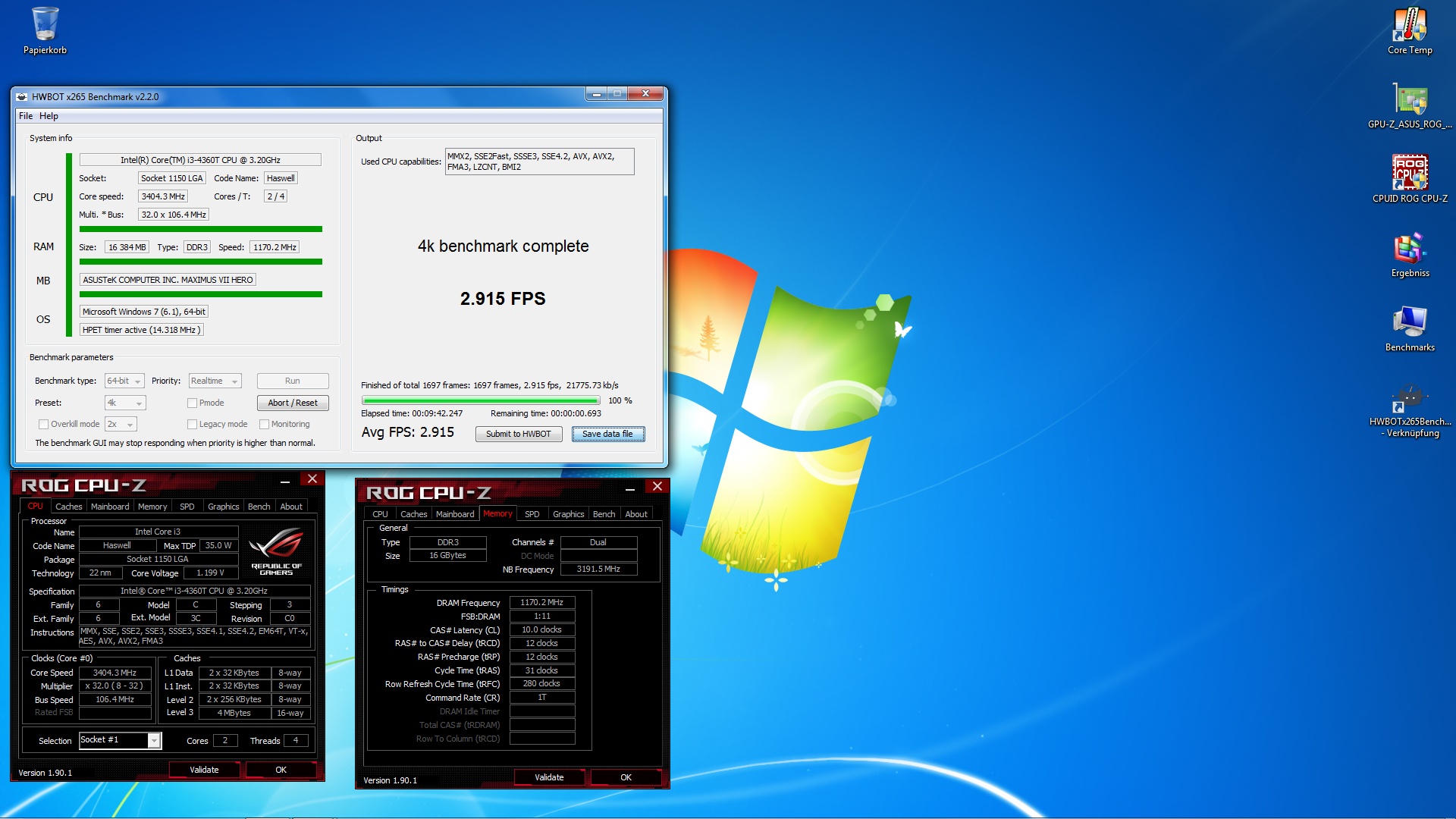The image size is (1456, 819).
Task: Minimize the ROG CPU-Z Memory window
Action: 629,488
